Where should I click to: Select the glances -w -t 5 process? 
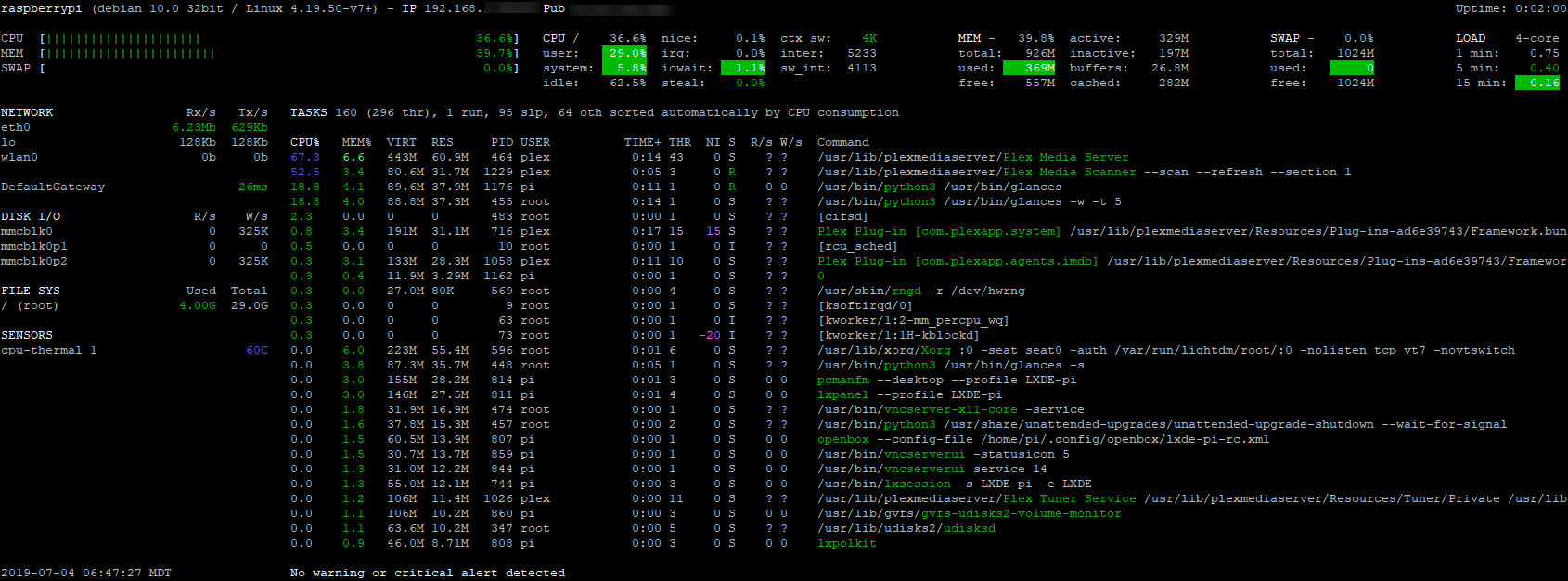click(x=706, y=202)
